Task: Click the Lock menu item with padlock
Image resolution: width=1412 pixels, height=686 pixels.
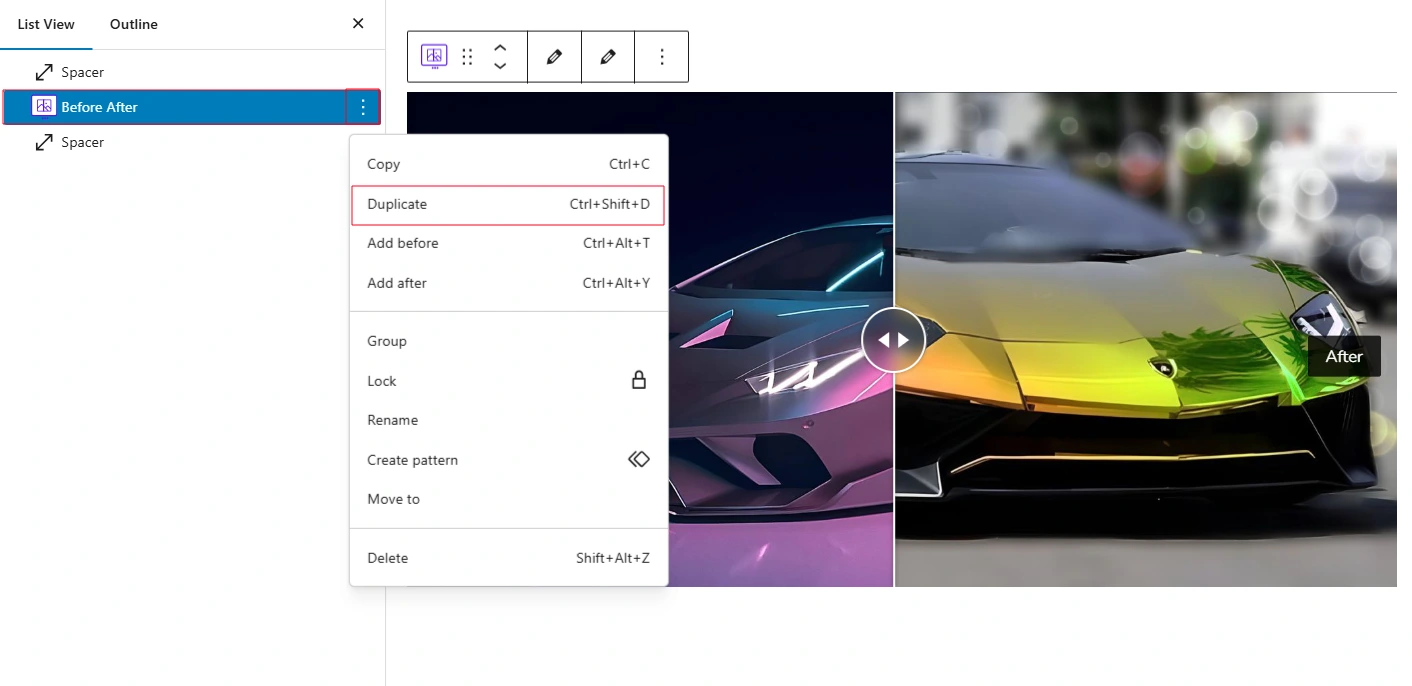Action: coord(508,381)
